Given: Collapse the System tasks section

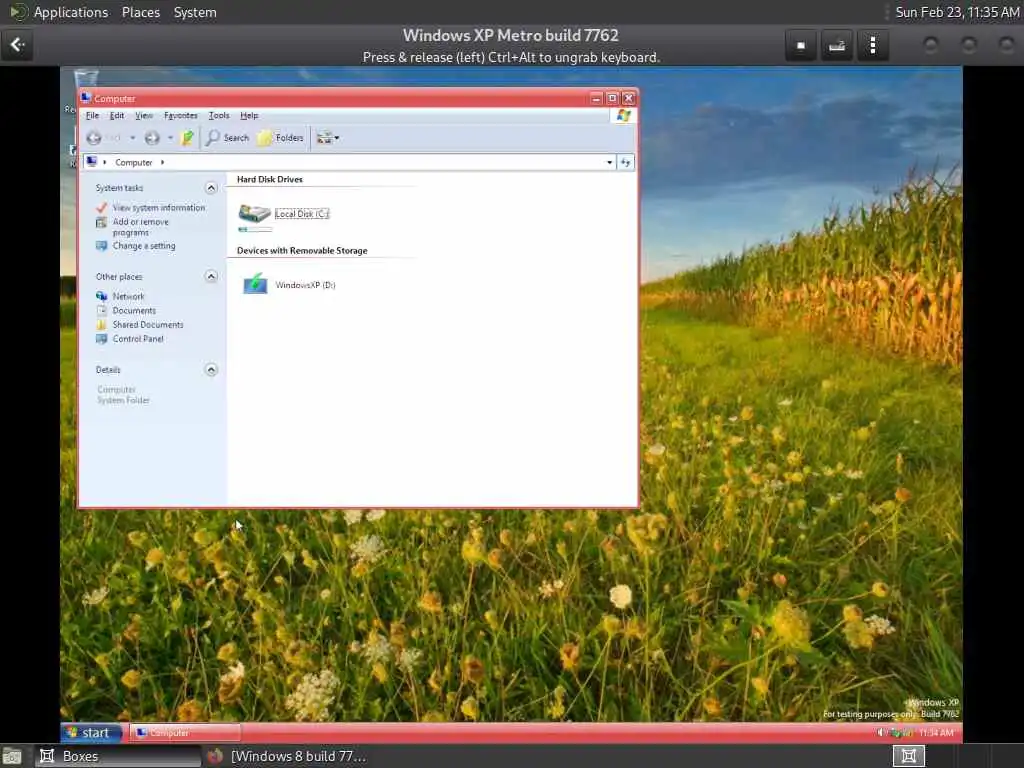Looking at the screenshot, I should point(211,188).
